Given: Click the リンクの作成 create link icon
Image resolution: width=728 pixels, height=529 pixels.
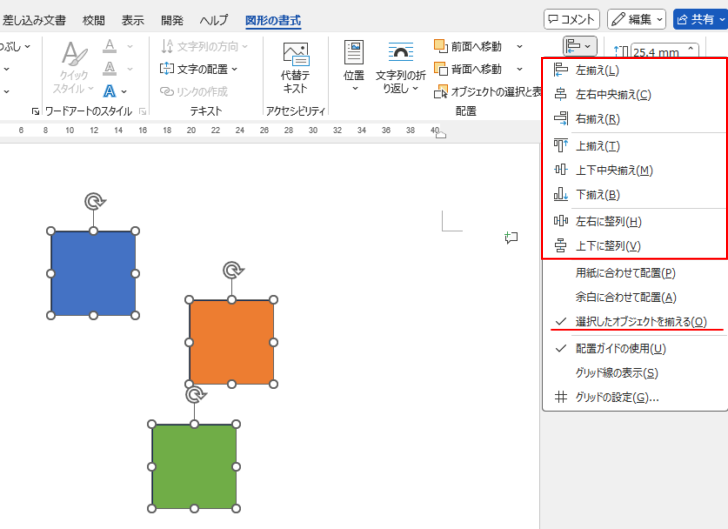Looking at the screenshot, I should point(167,91).
